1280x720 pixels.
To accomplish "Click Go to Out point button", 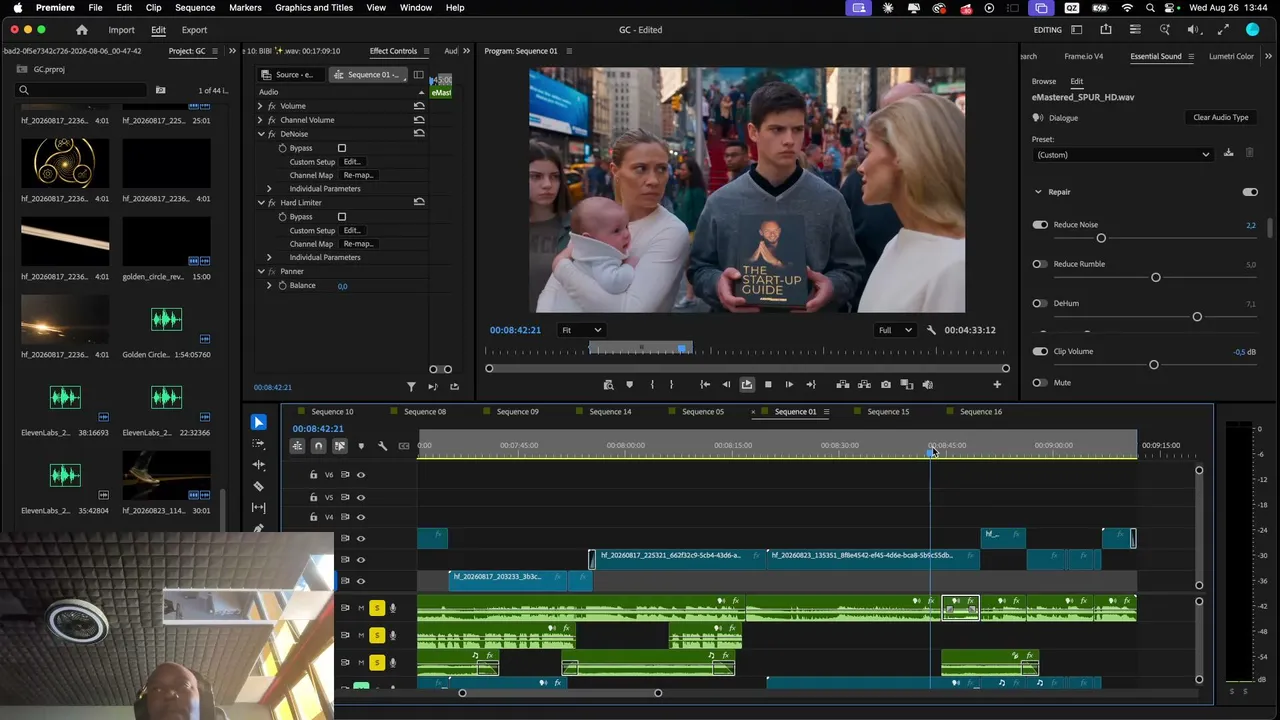I will click(809, 384).
